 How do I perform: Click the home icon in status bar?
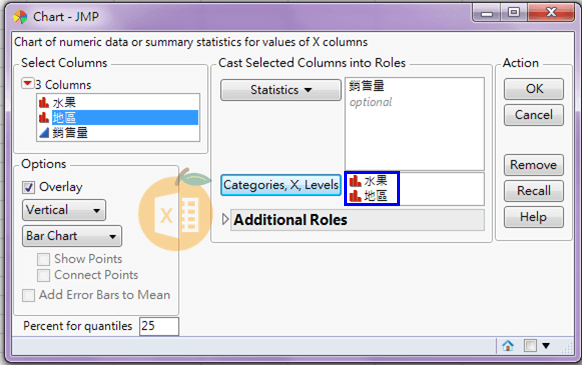coord(508,346)
